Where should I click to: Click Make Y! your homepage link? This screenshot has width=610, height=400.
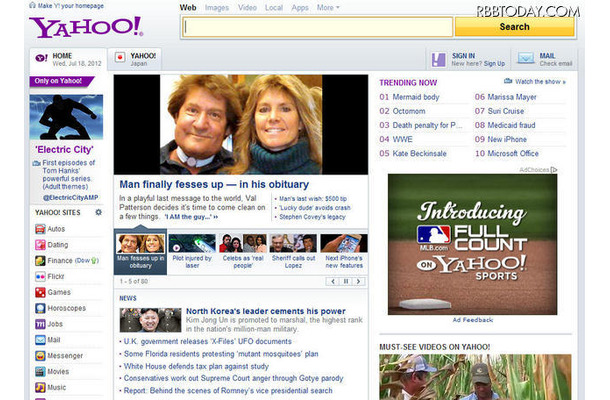[71, 6]
